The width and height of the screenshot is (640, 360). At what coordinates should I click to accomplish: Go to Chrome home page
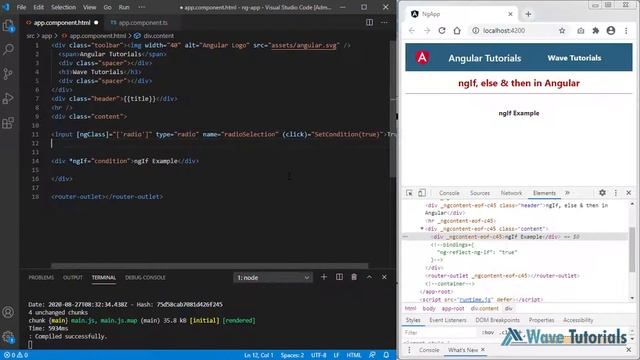pos(457,31)
